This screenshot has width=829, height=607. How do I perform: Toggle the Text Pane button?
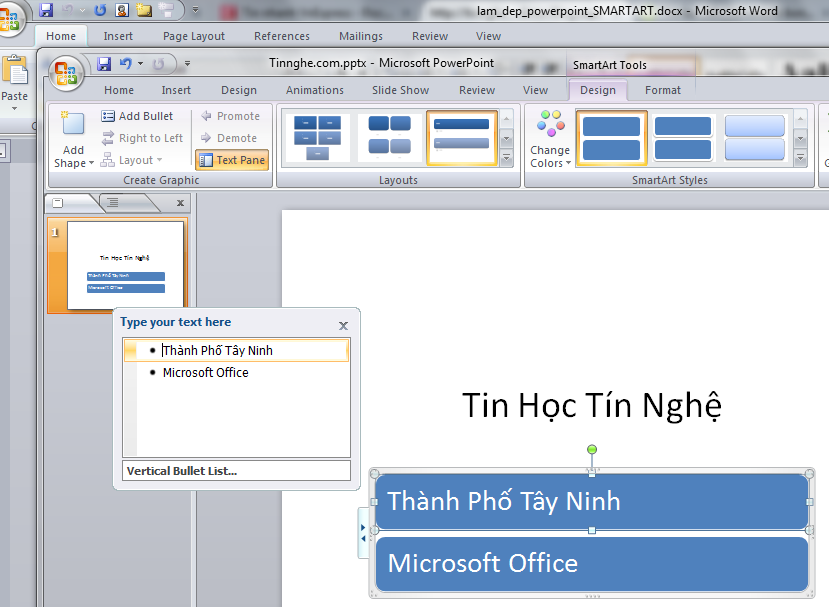232,160
